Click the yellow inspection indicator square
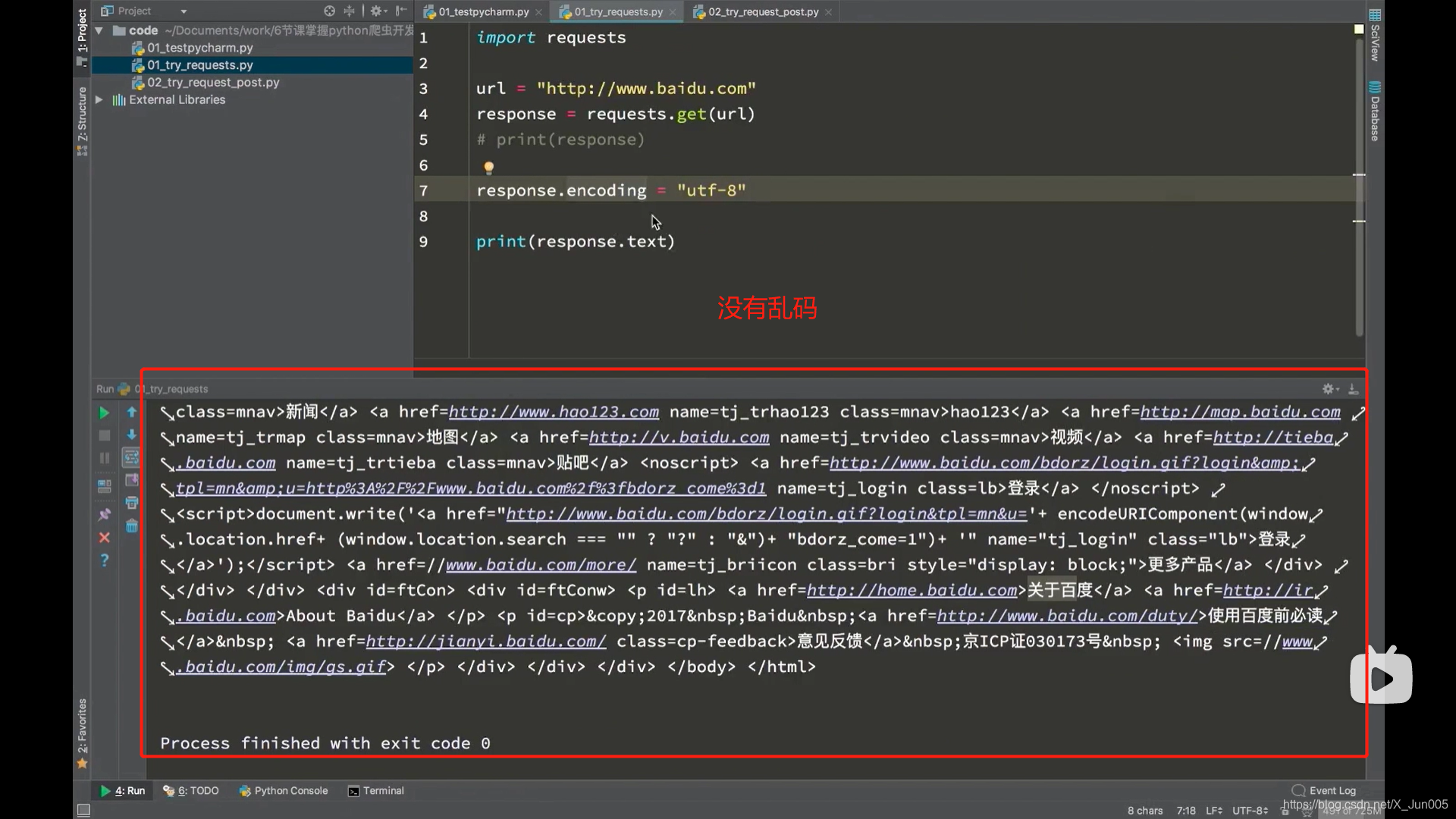The image size is (1456, 819). click(1359, 29)
